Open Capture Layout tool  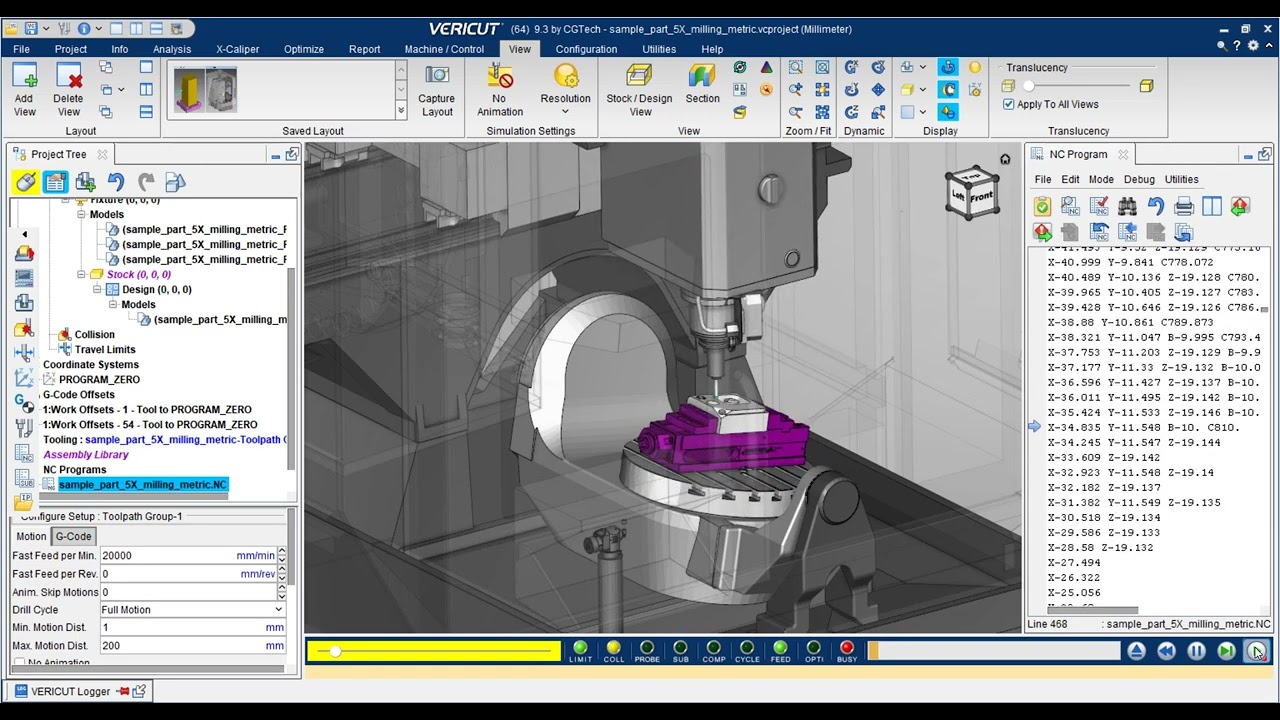436,90
